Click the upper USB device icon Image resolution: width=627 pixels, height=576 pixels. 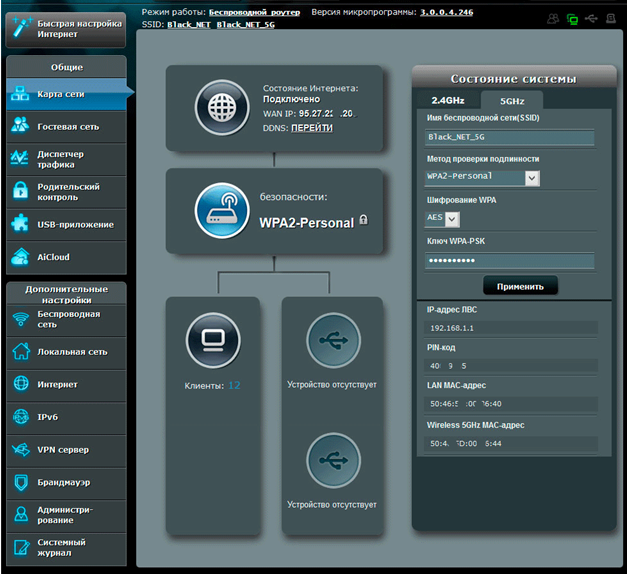(333, 340)
